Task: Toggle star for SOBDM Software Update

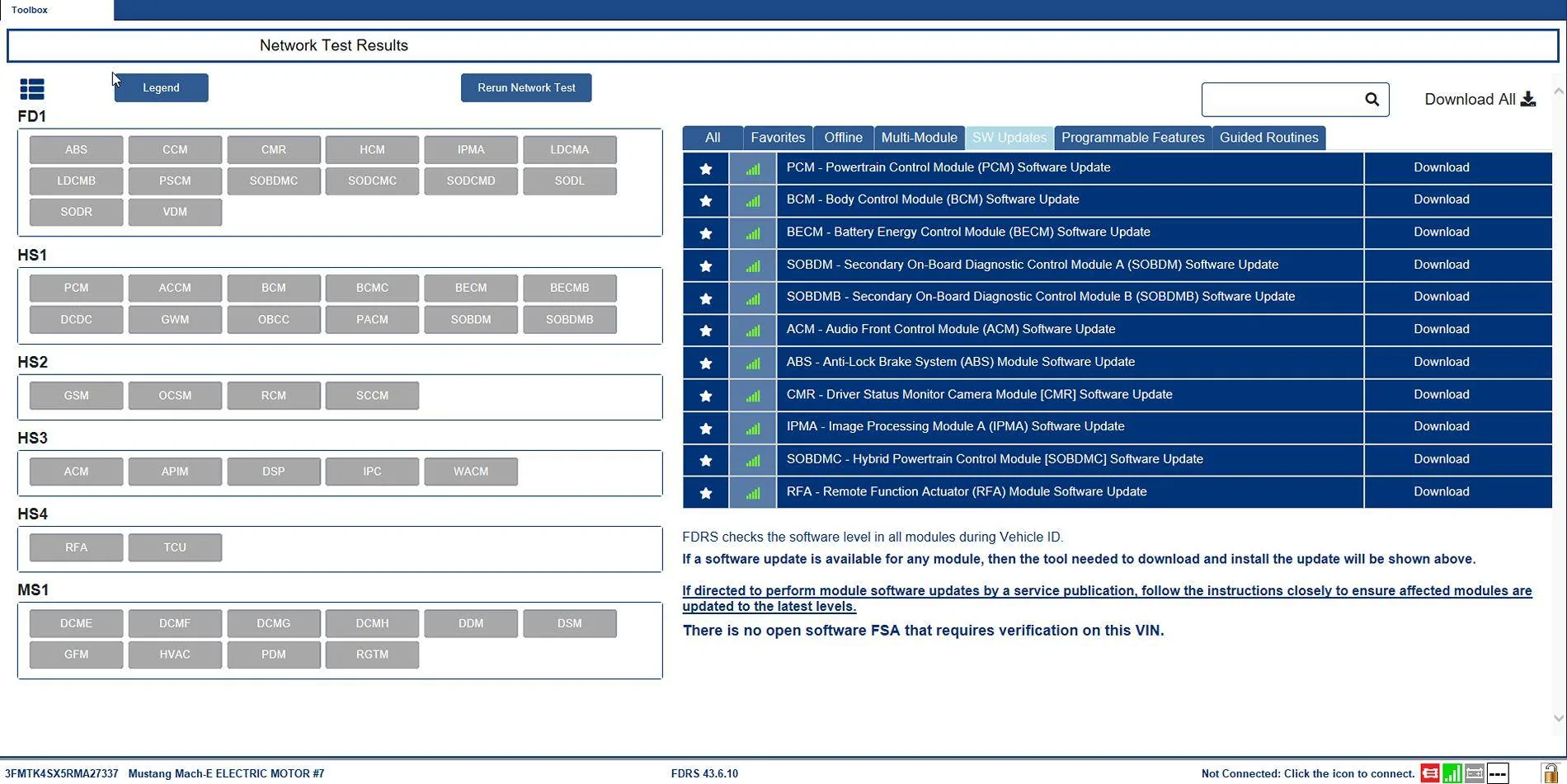Action: 705,265
